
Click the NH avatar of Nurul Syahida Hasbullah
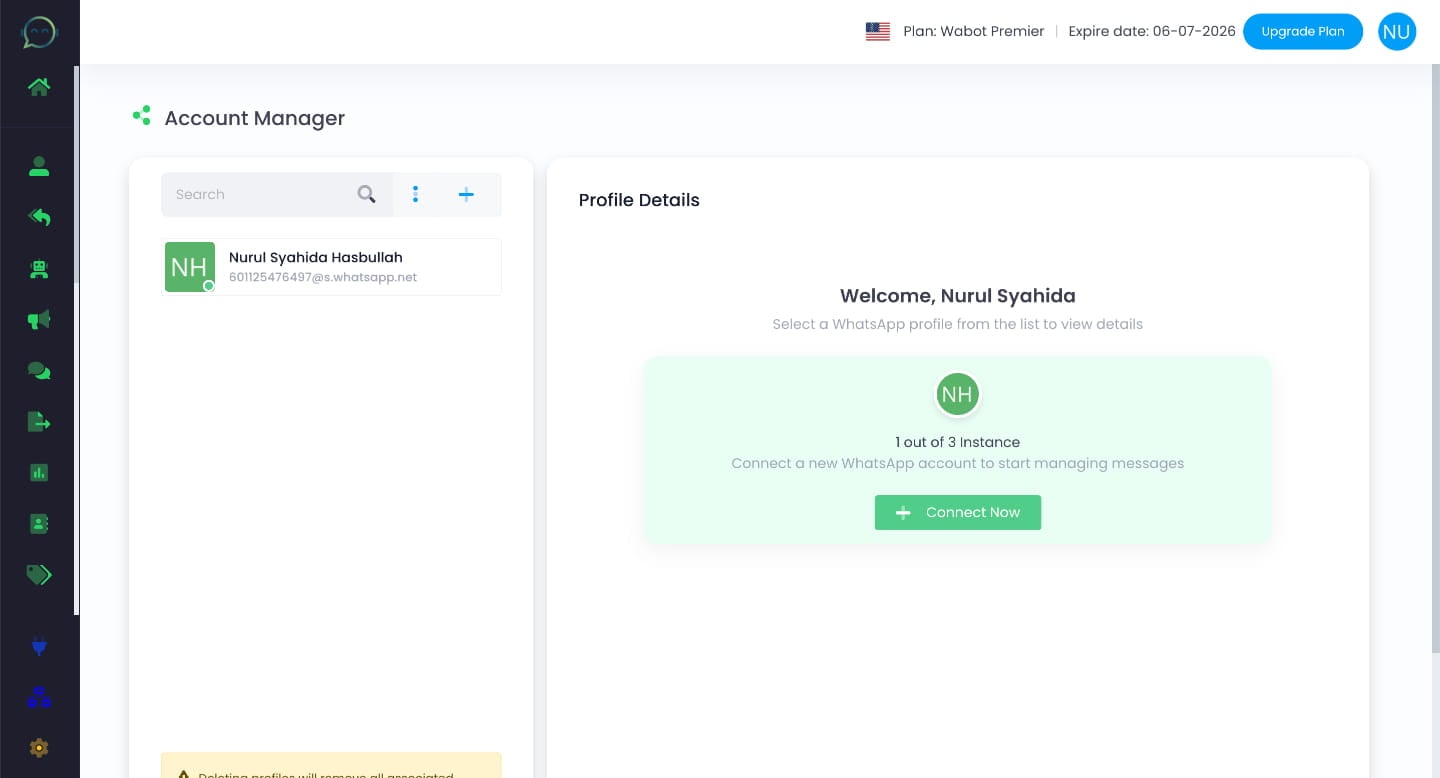(189, 267)
